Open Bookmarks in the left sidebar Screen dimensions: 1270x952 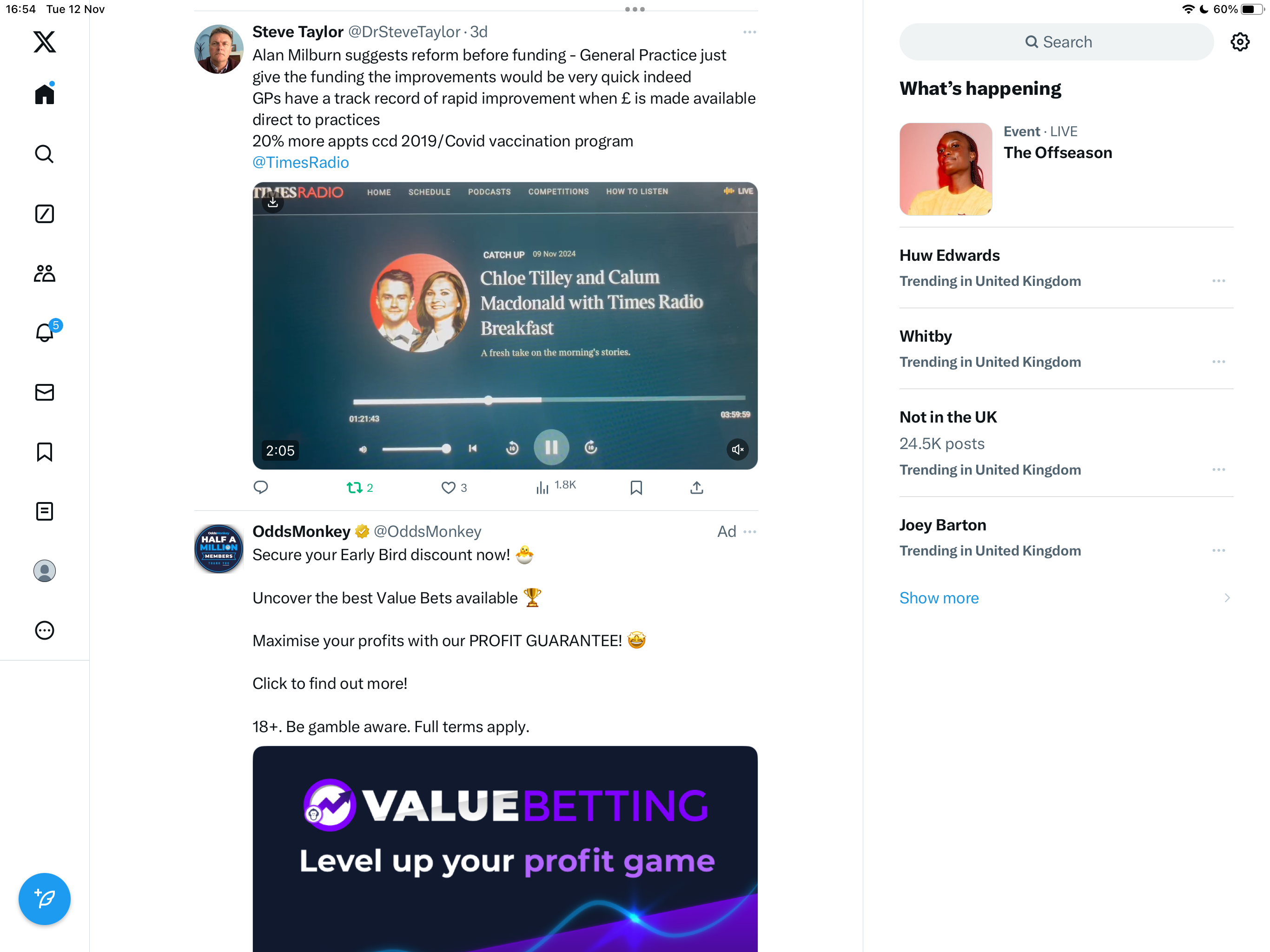pyautogui.click(x=44, y=452)
